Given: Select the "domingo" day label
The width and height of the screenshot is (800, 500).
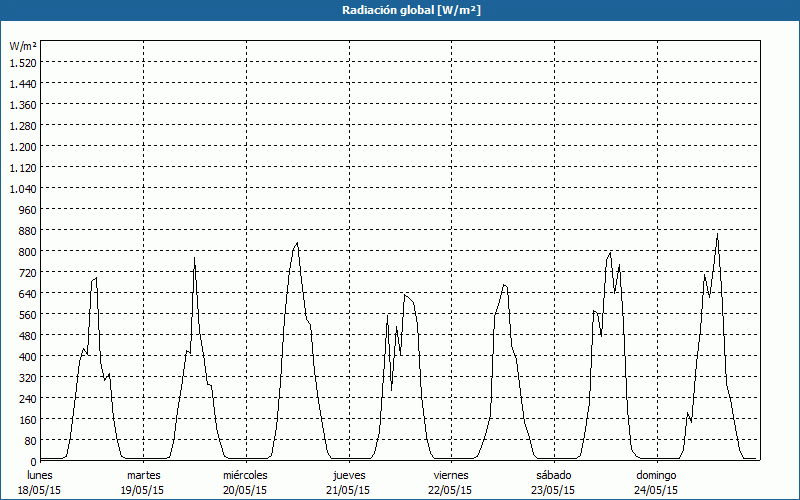Looking at the screenshot, I should point(656,475).
